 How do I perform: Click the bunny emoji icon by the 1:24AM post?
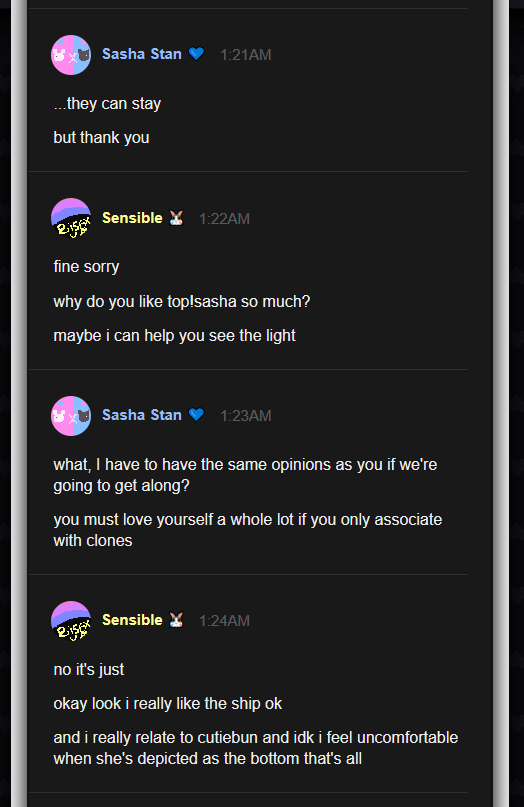click(177, 620)
